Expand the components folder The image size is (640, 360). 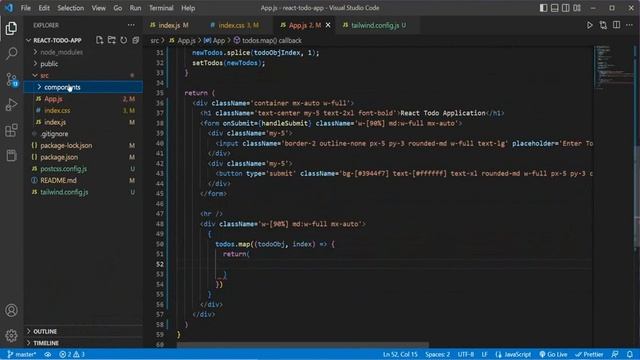tap(83, 87)
